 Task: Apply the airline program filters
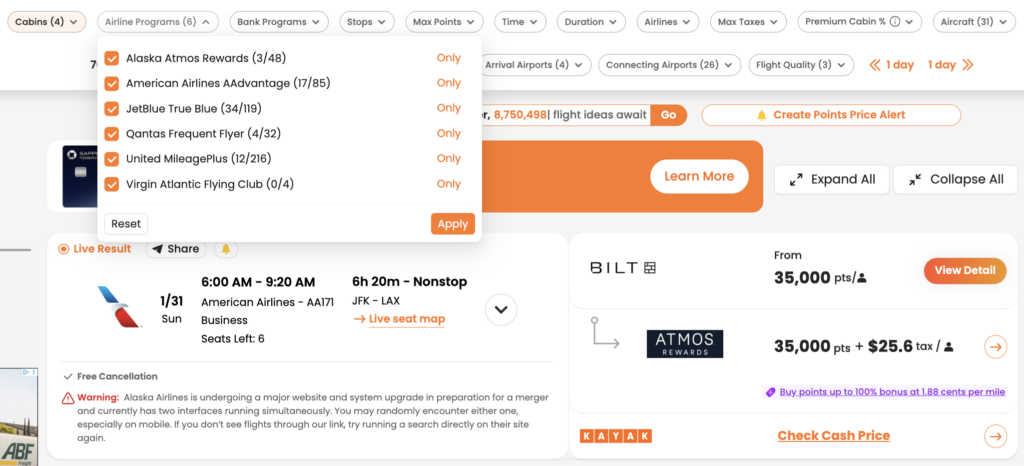pyautogui.click(x=453, y=224)
